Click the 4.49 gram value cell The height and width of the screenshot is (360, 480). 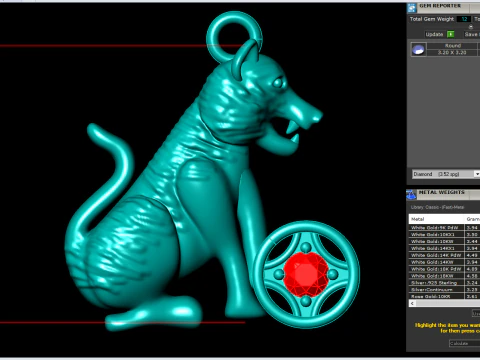tap(472, 255)
